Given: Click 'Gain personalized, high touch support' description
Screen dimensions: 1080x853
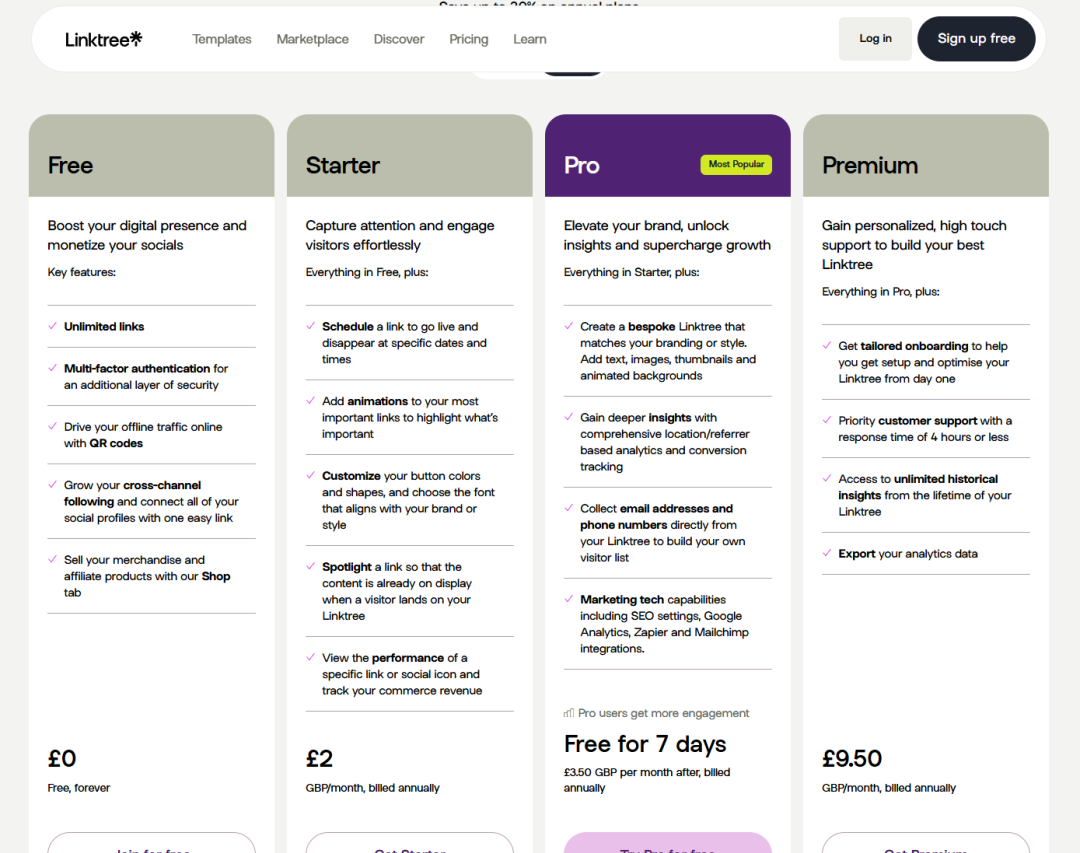Looking at the screenshot, I should (x=914, y=245).
